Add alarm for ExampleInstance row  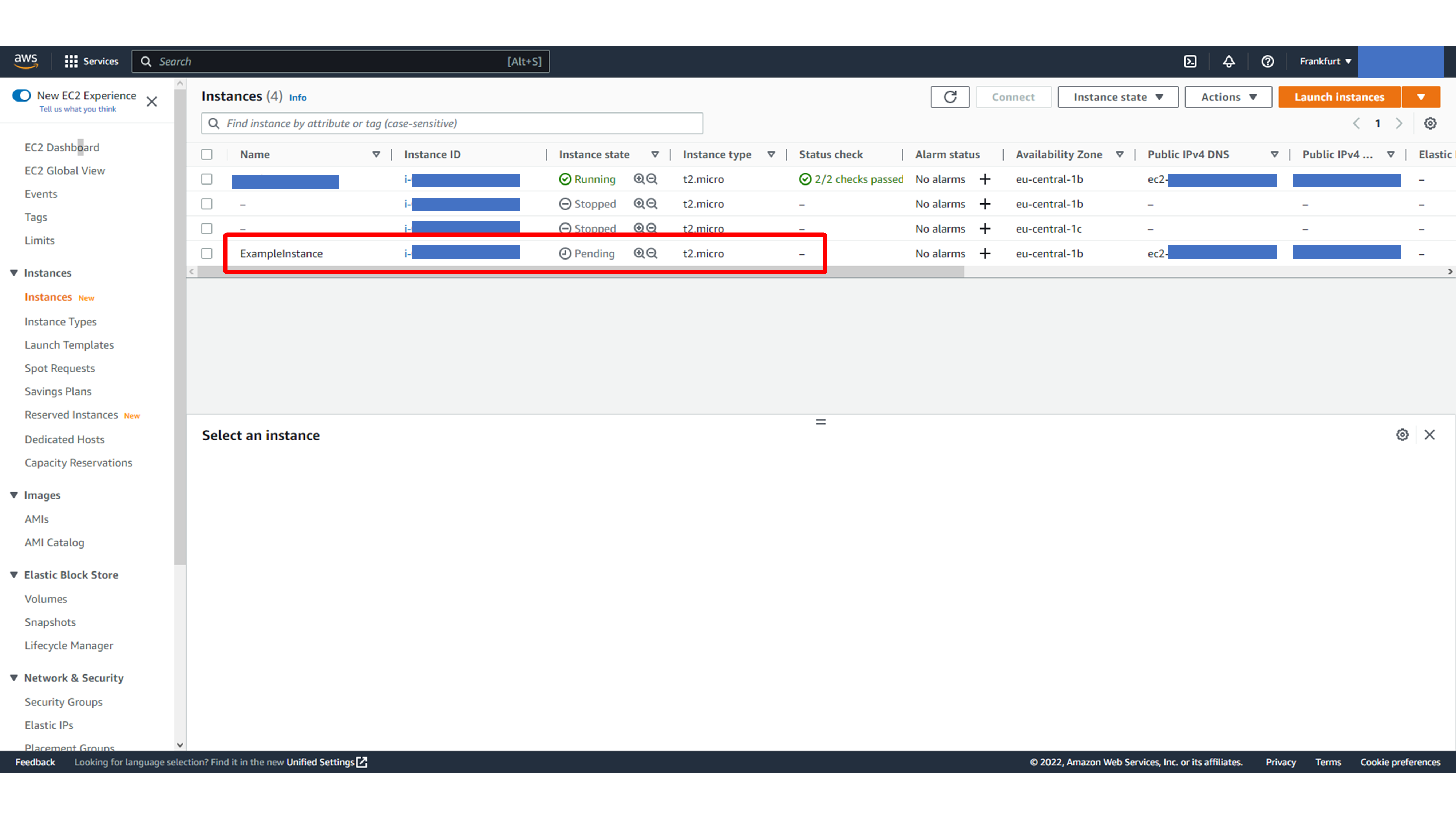[985, 253]
